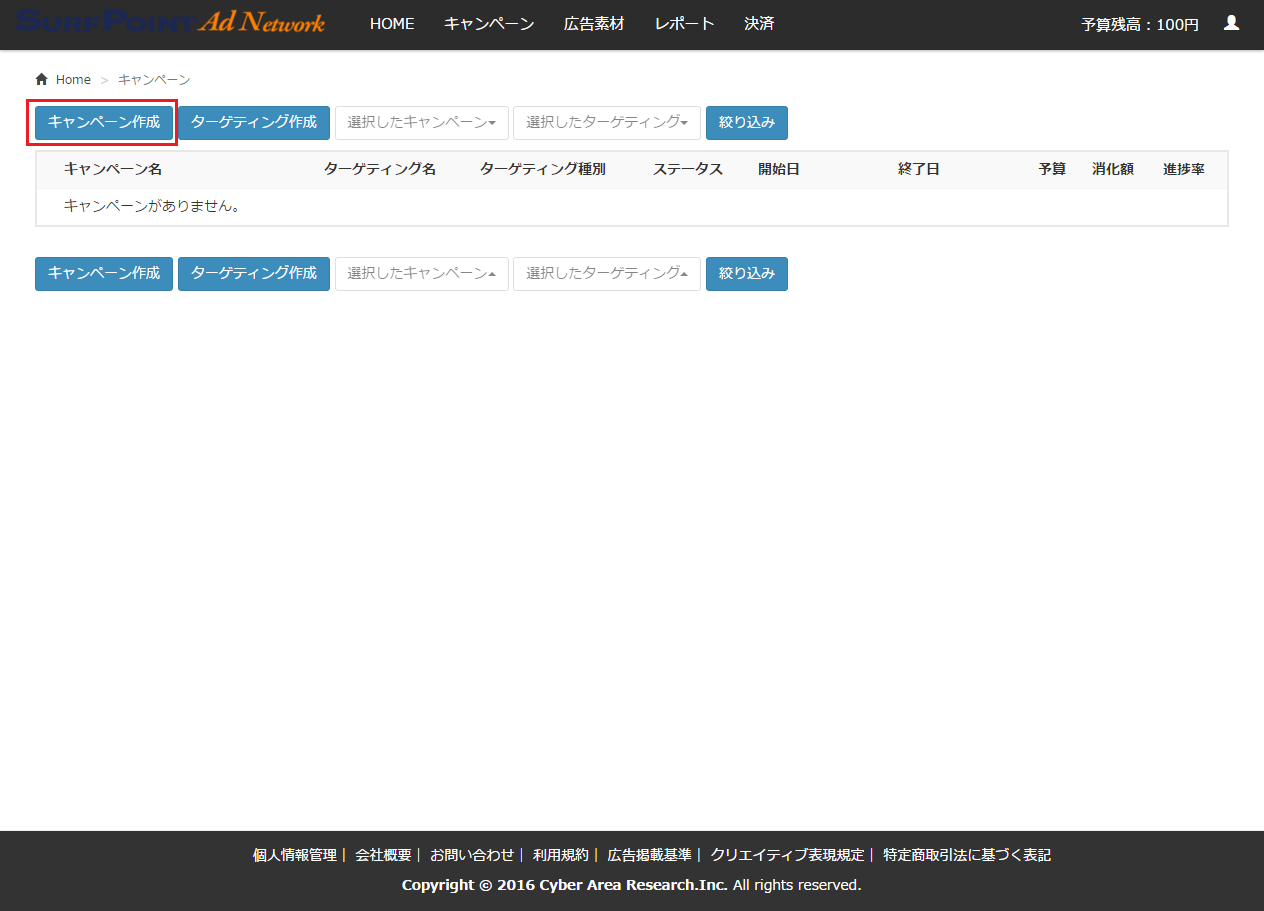Viewport: 1264px width, 911px height.
Task: Click the ステータス column header
Action: point(688,169)
